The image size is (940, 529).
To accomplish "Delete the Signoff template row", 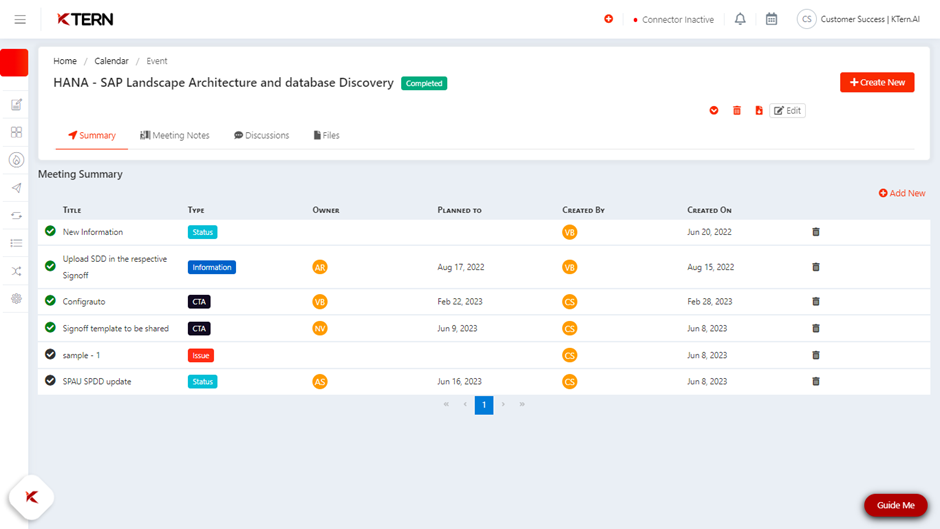I will tap(816, 329).
